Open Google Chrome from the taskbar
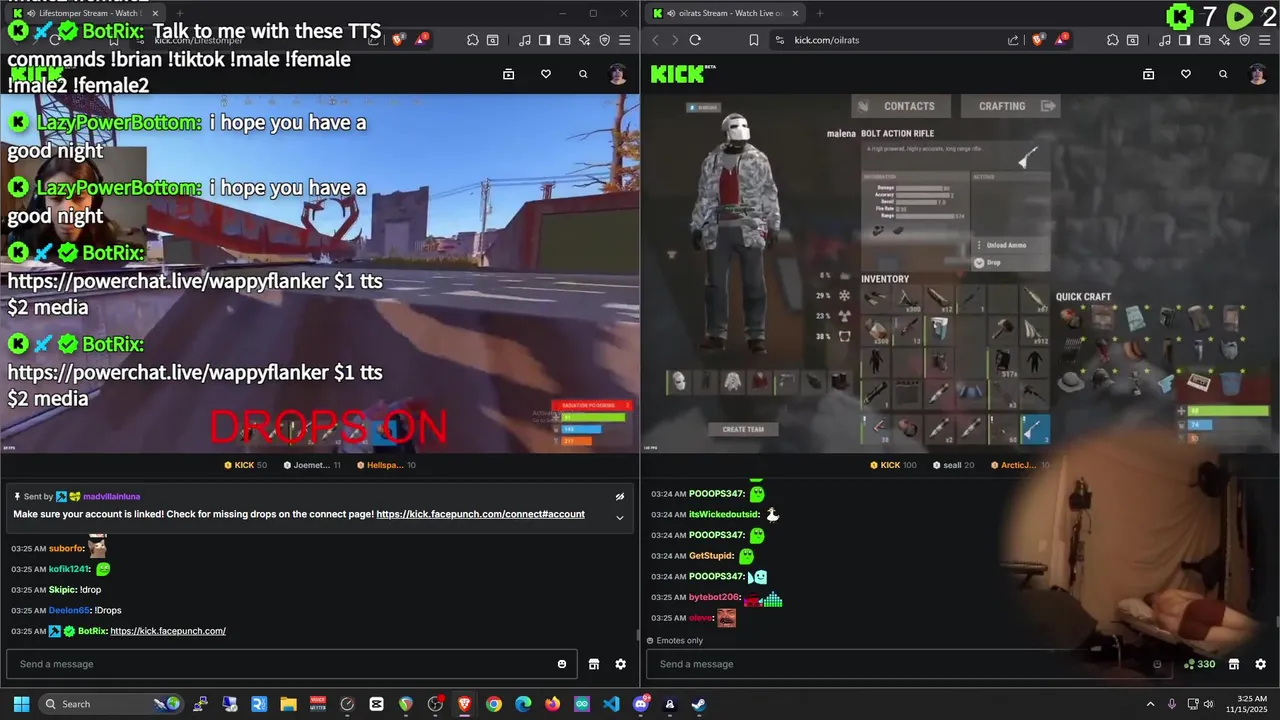 pos(494,704)
